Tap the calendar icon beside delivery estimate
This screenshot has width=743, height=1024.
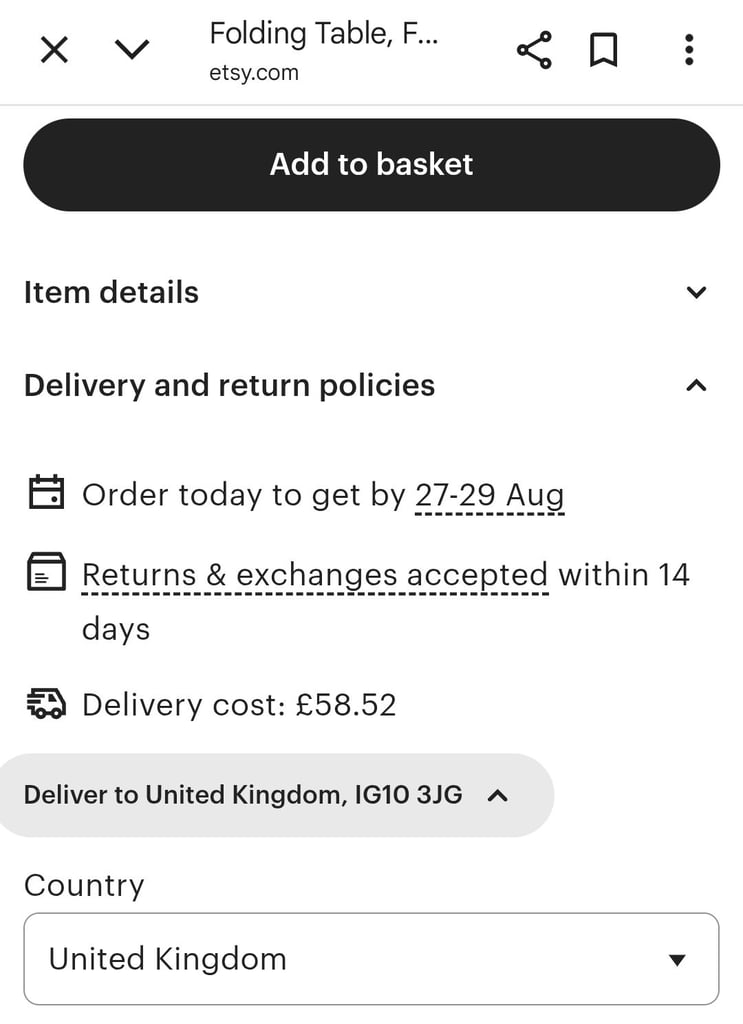tap(46, 492)
